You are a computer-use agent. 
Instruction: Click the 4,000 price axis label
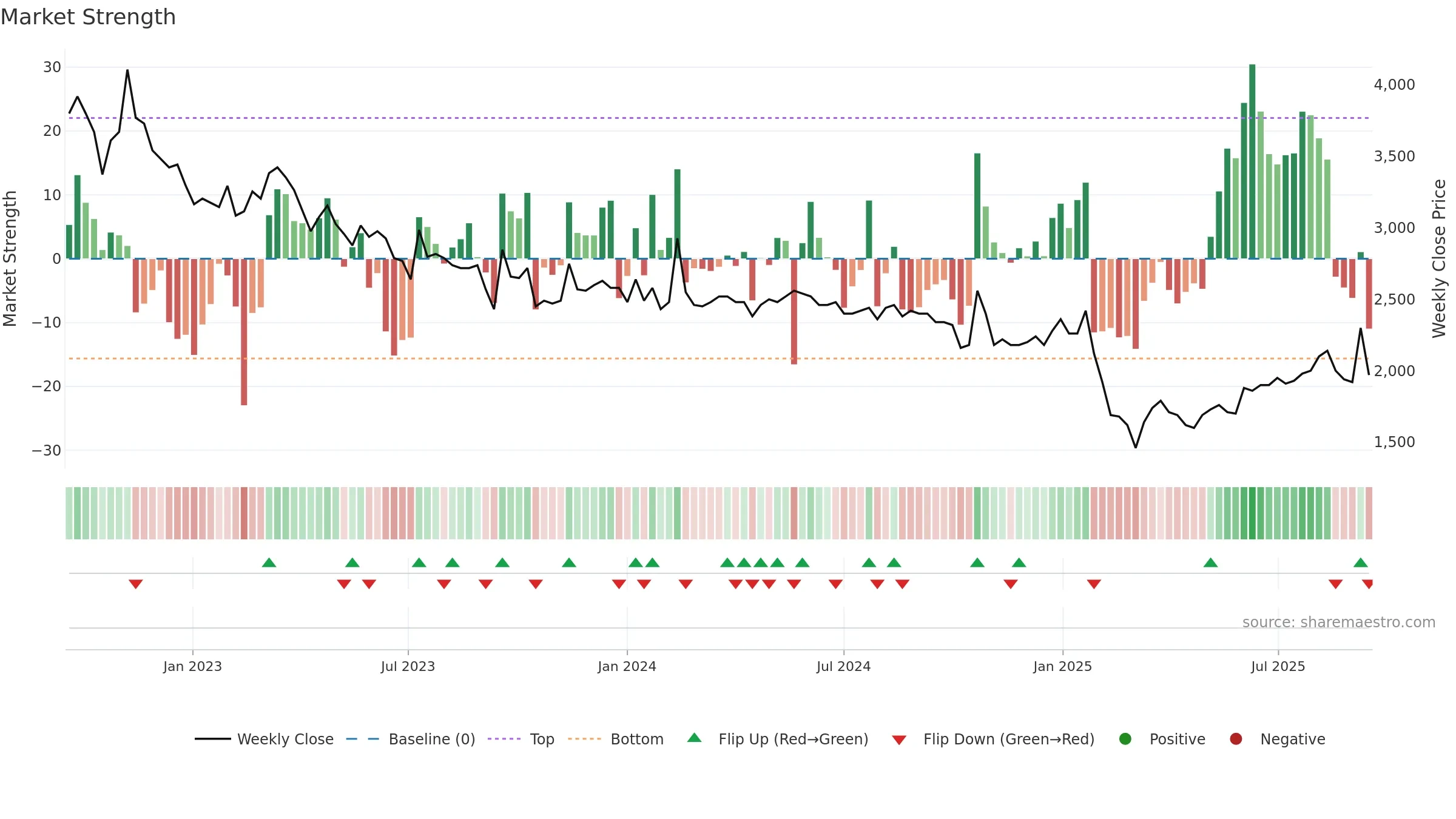point(1394,85)
